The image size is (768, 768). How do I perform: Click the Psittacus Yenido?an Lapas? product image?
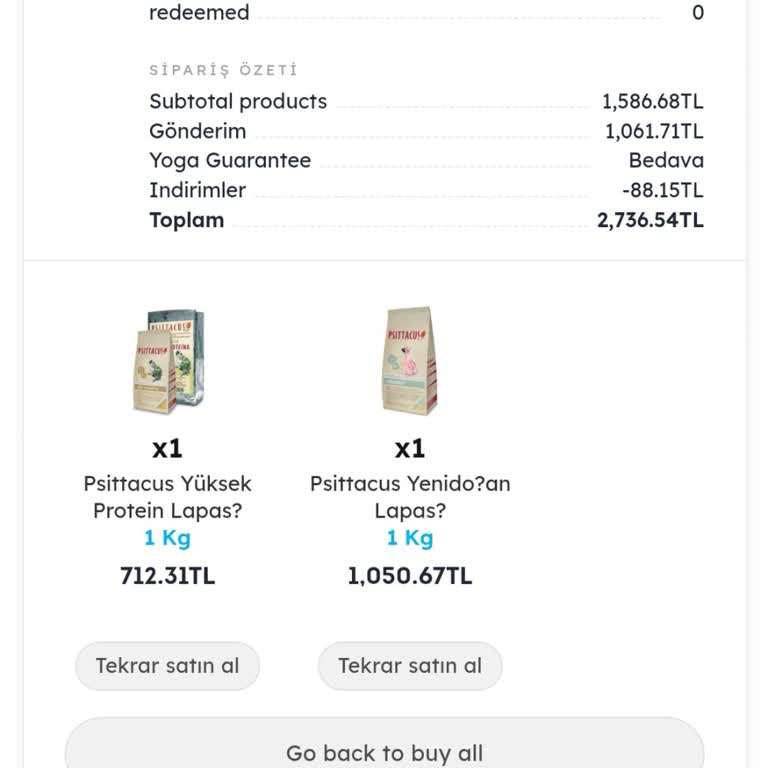[410, 361]
